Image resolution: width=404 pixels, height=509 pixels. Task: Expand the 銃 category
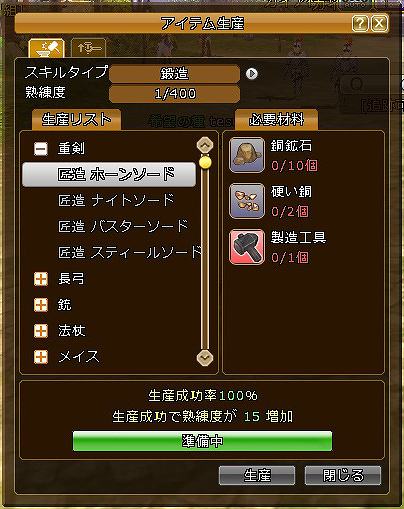[x=41, y=305]
